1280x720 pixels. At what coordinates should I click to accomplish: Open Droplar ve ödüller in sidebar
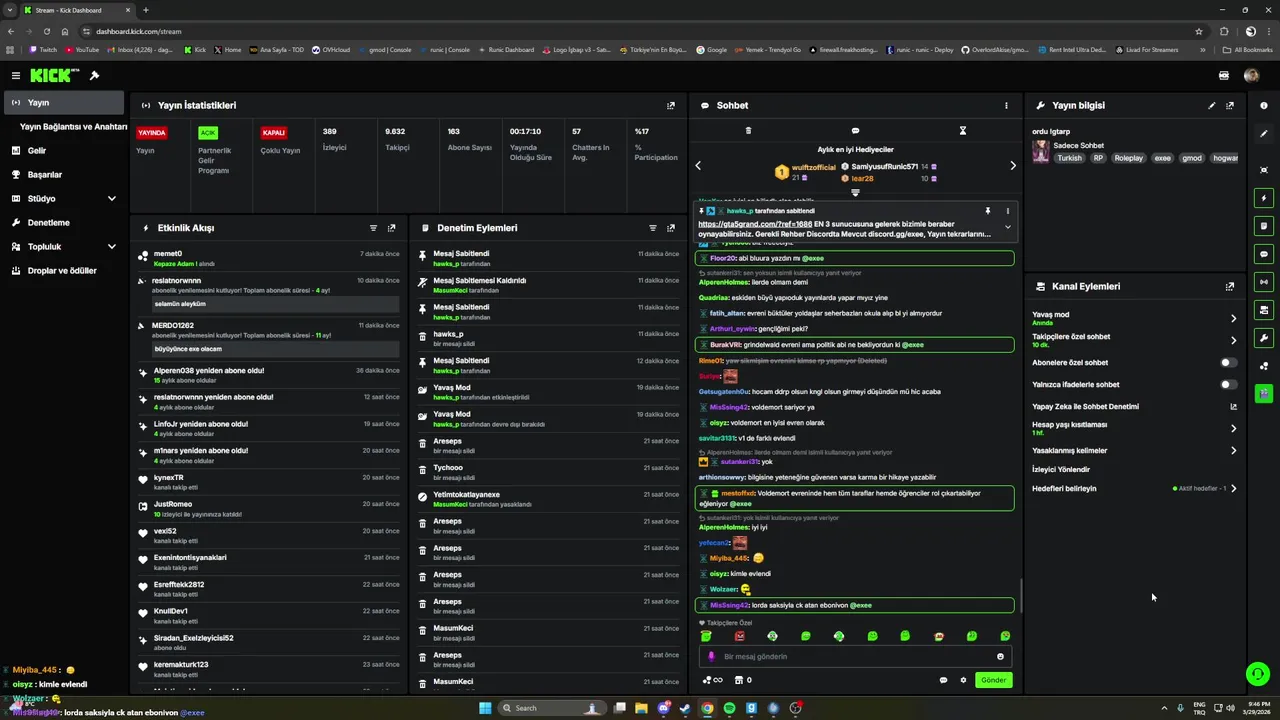pos(64,271)
